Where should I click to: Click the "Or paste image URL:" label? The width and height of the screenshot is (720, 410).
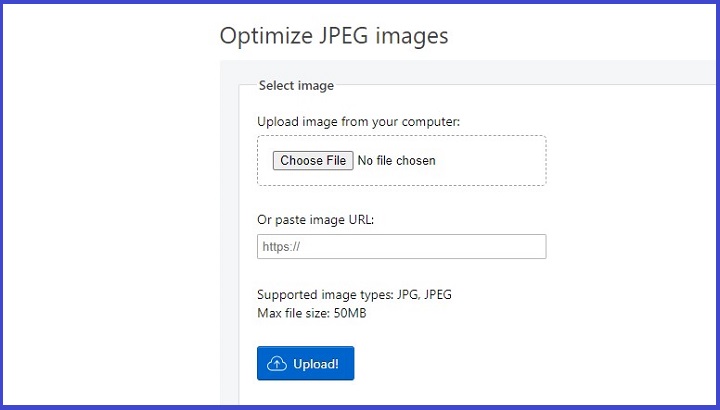315,220
